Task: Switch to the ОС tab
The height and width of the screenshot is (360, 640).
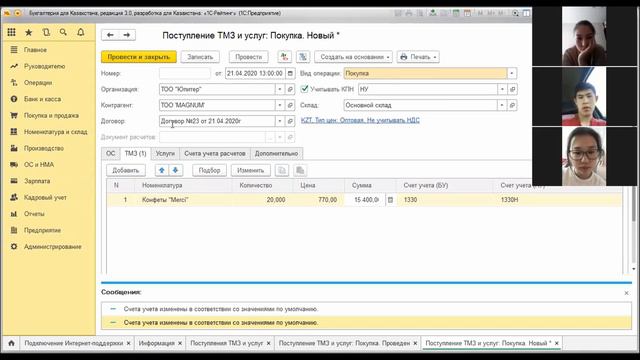Action: click(110, 153)
